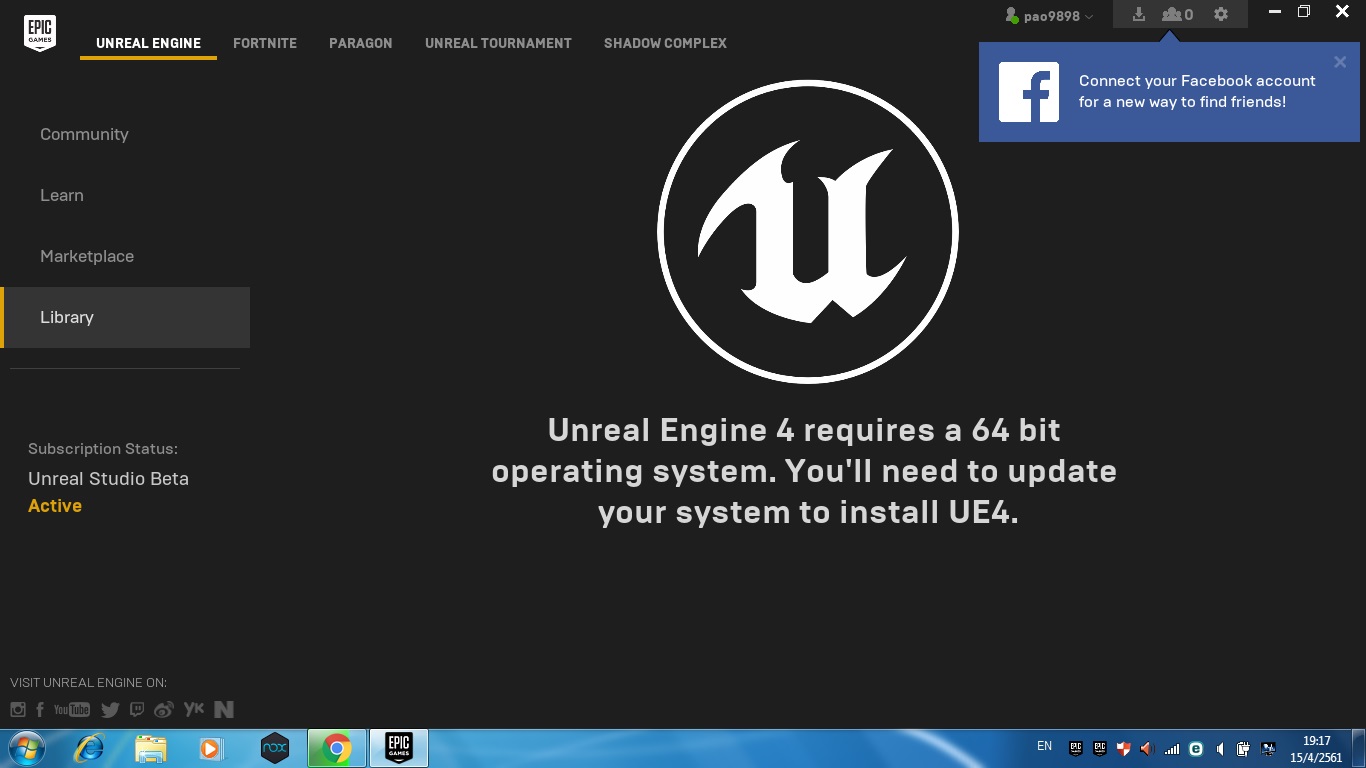The width and height of the screenshot is (1366, 768).
Task: Open the downloads icon in the top bar
Action: 1138,15
